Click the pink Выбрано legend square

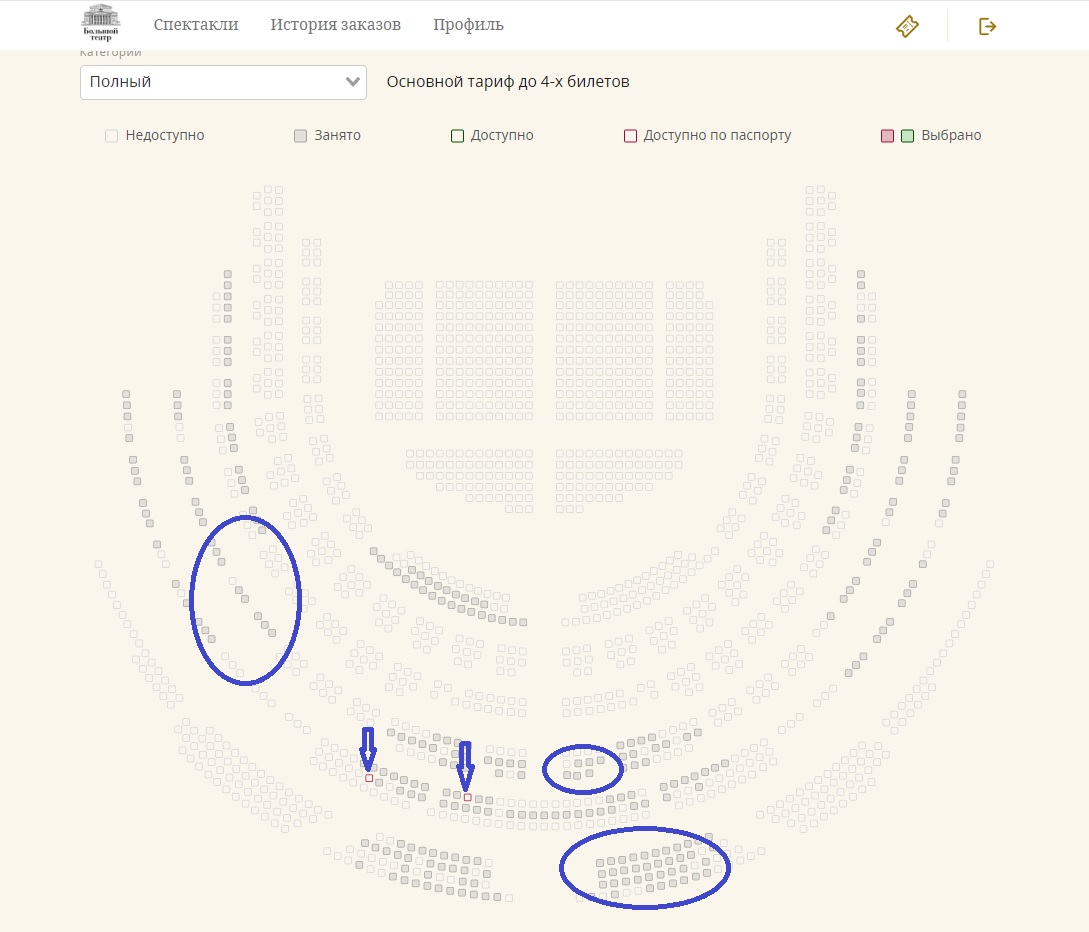coord(887,136)
